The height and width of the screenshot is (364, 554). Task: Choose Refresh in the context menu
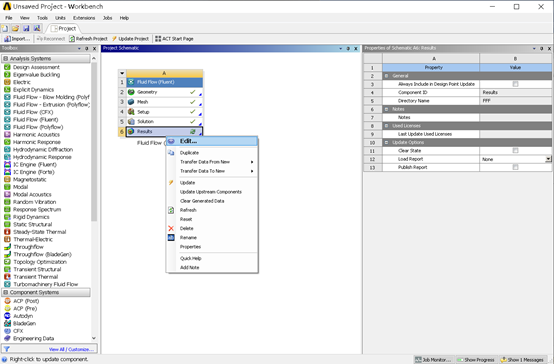[x=212, y=210]
